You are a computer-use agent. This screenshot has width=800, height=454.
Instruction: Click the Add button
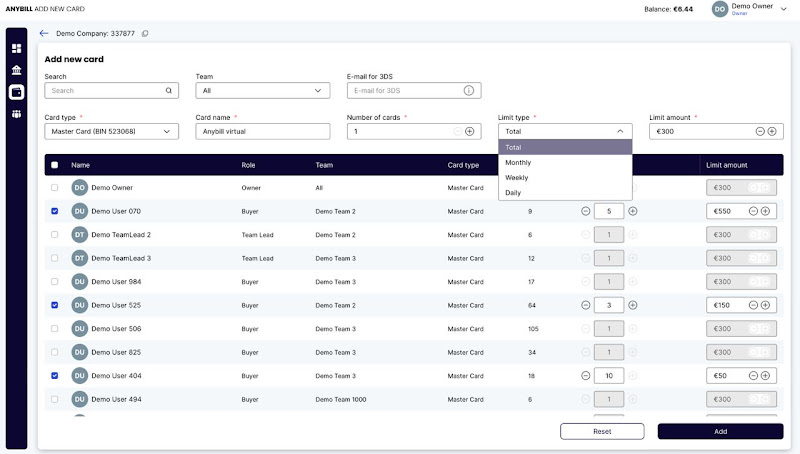point(720,431)
